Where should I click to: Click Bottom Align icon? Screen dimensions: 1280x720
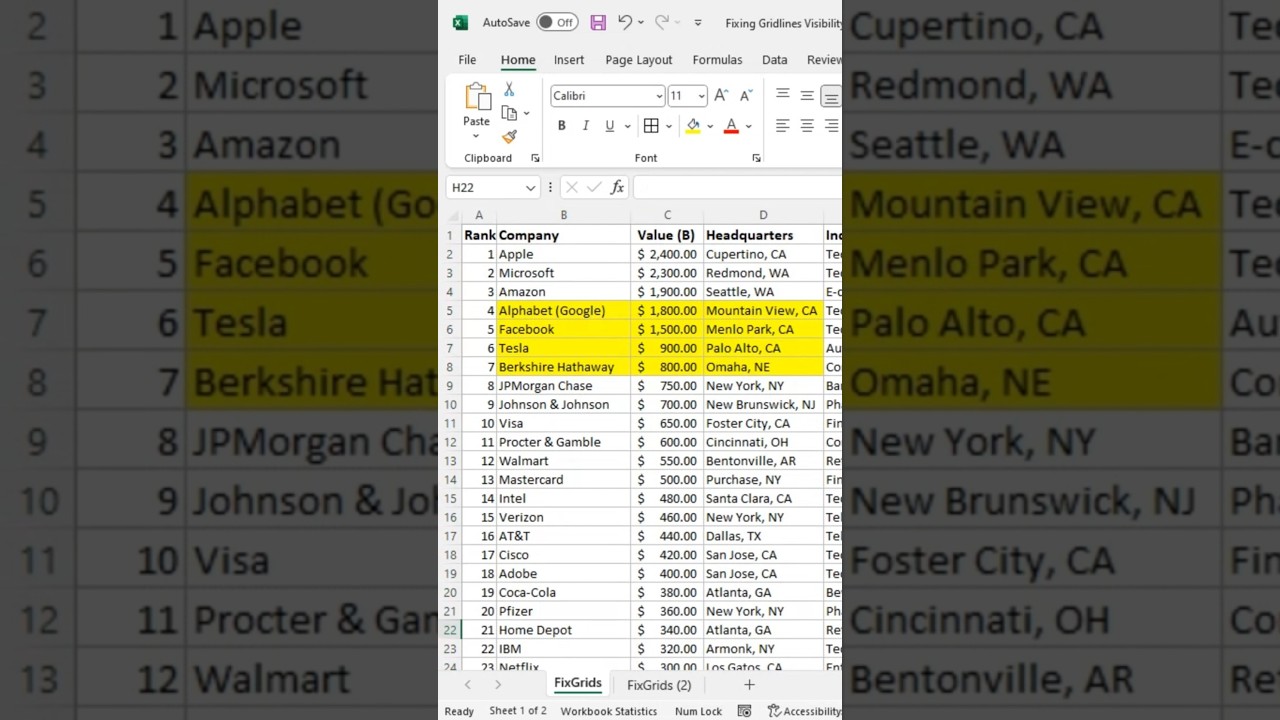coord(831,96)
